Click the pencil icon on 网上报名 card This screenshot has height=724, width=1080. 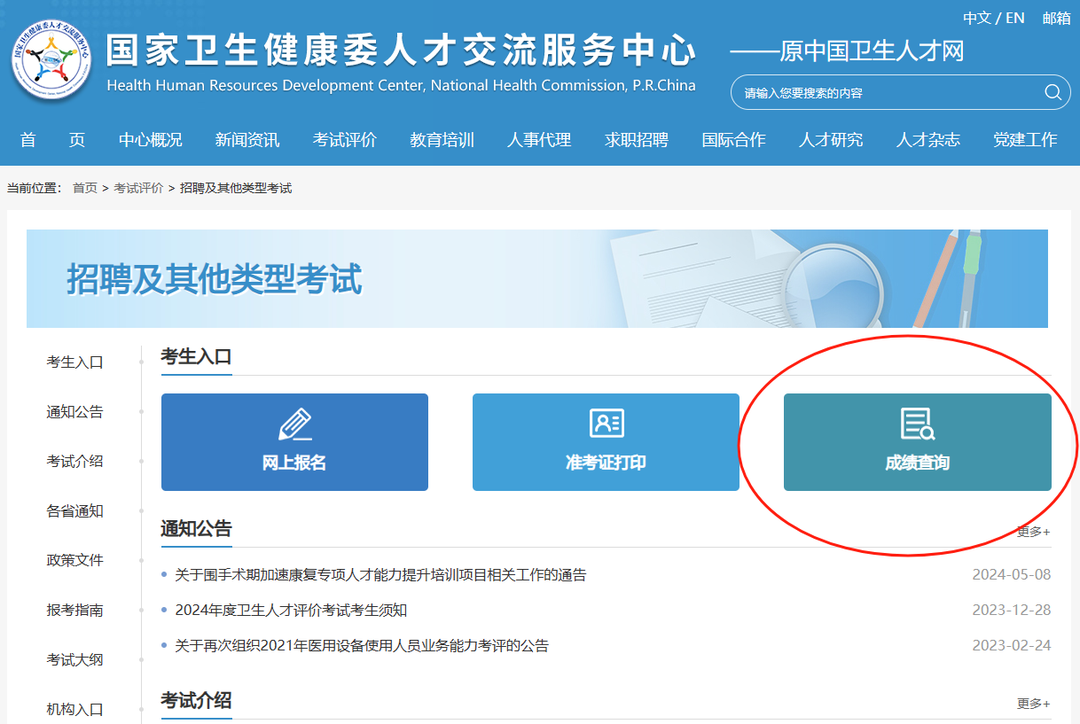pyautogui.click(x=293, y=424)
